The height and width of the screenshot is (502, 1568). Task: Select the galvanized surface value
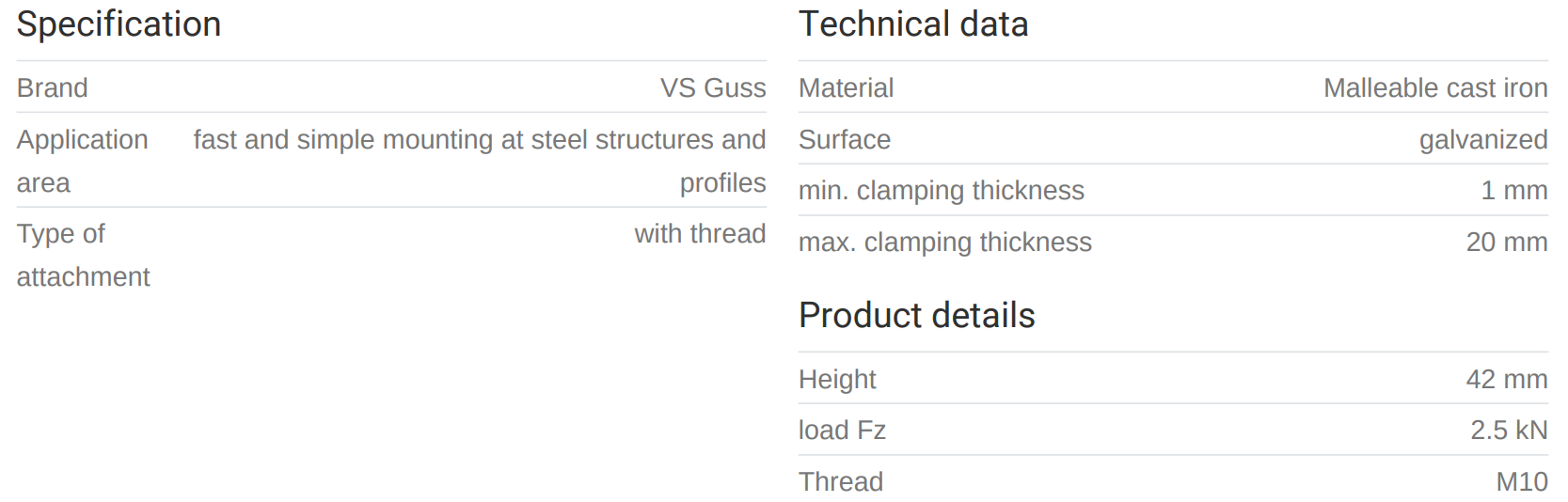[x=1482, y=139]
